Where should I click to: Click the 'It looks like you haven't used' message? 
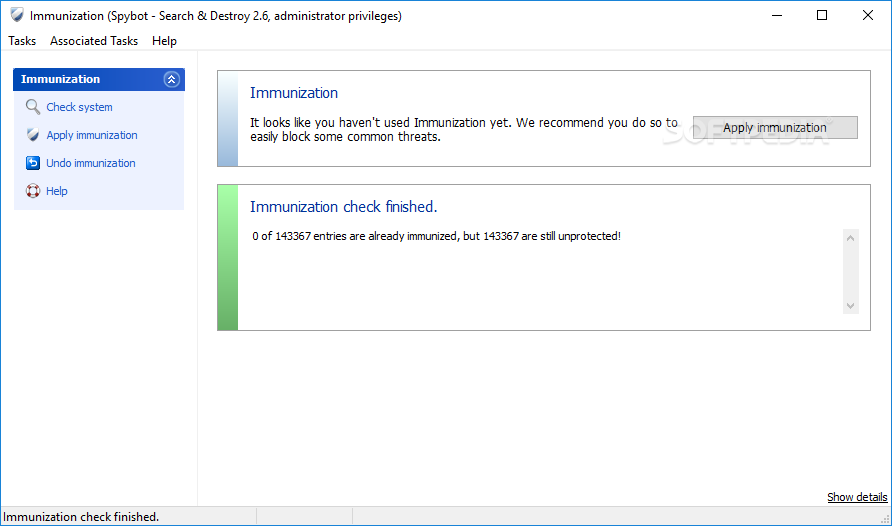coord(464,130)
